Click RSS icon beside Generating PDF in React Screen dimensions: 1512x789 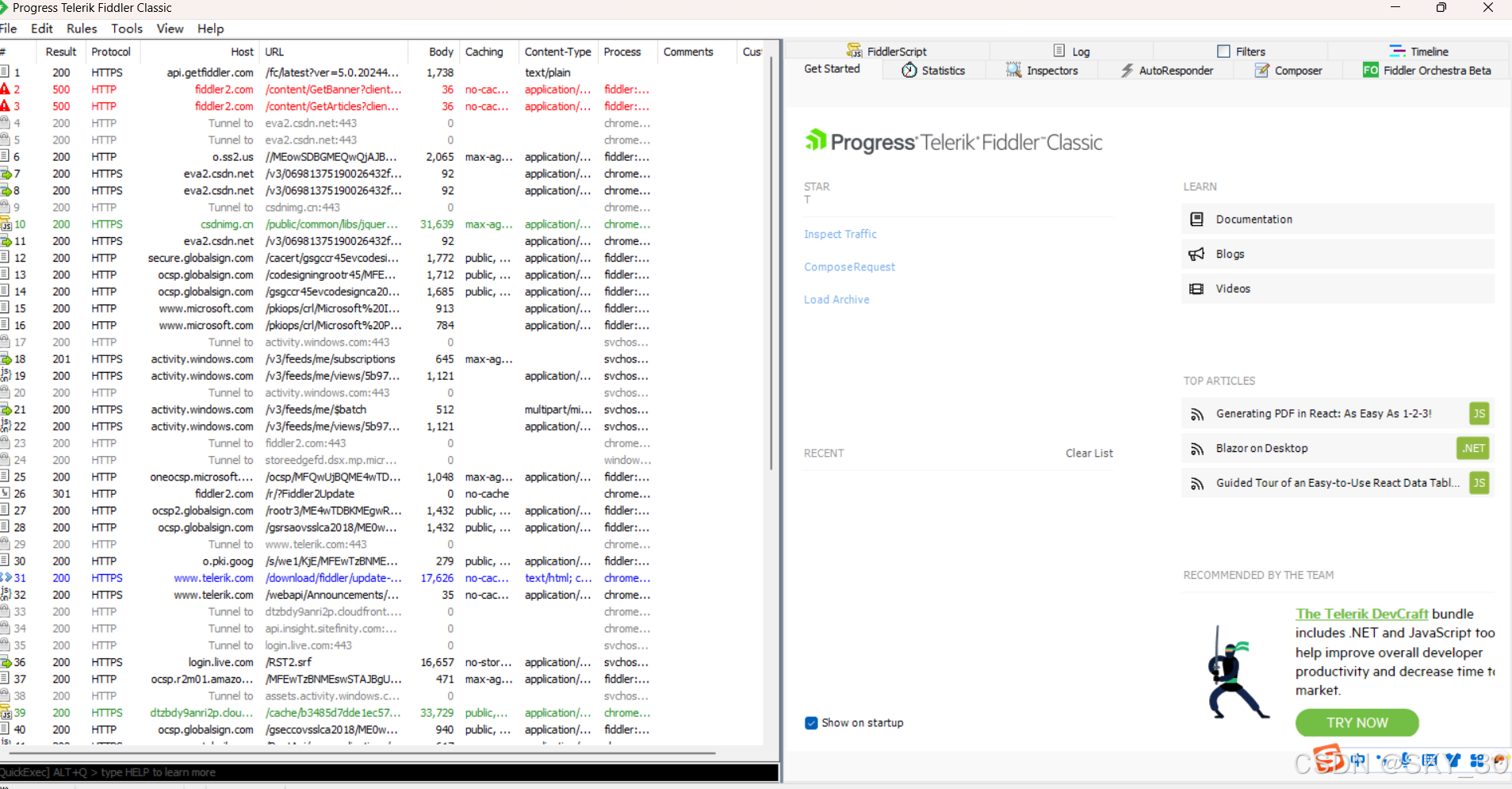[x=1197, y=414]
